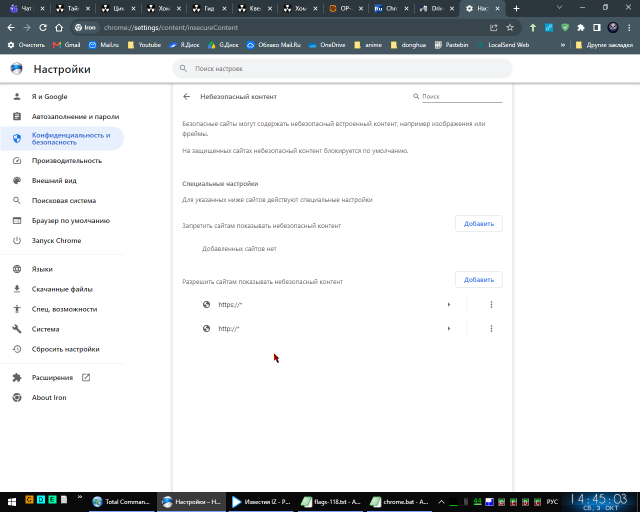Focus the Поиск field in Небезопасный контент

coord(462,97)
